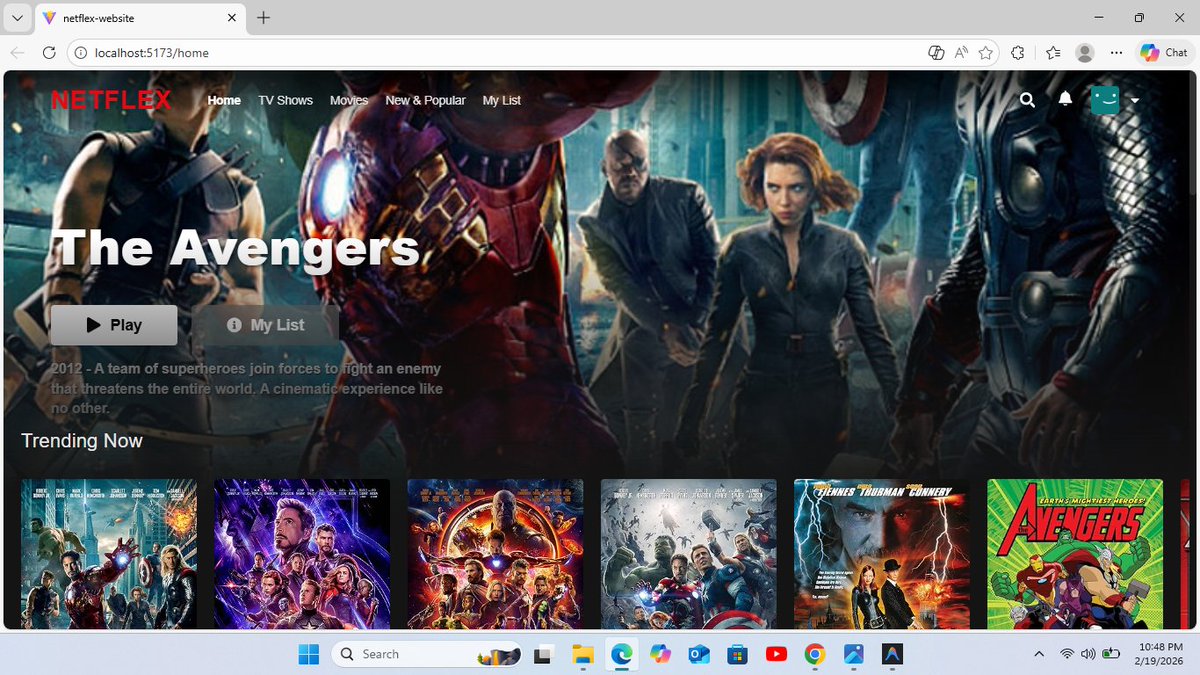This screenshot has width=1200, height=675.
Task: Select the netflex-website tab
Action: click(140, 18)
